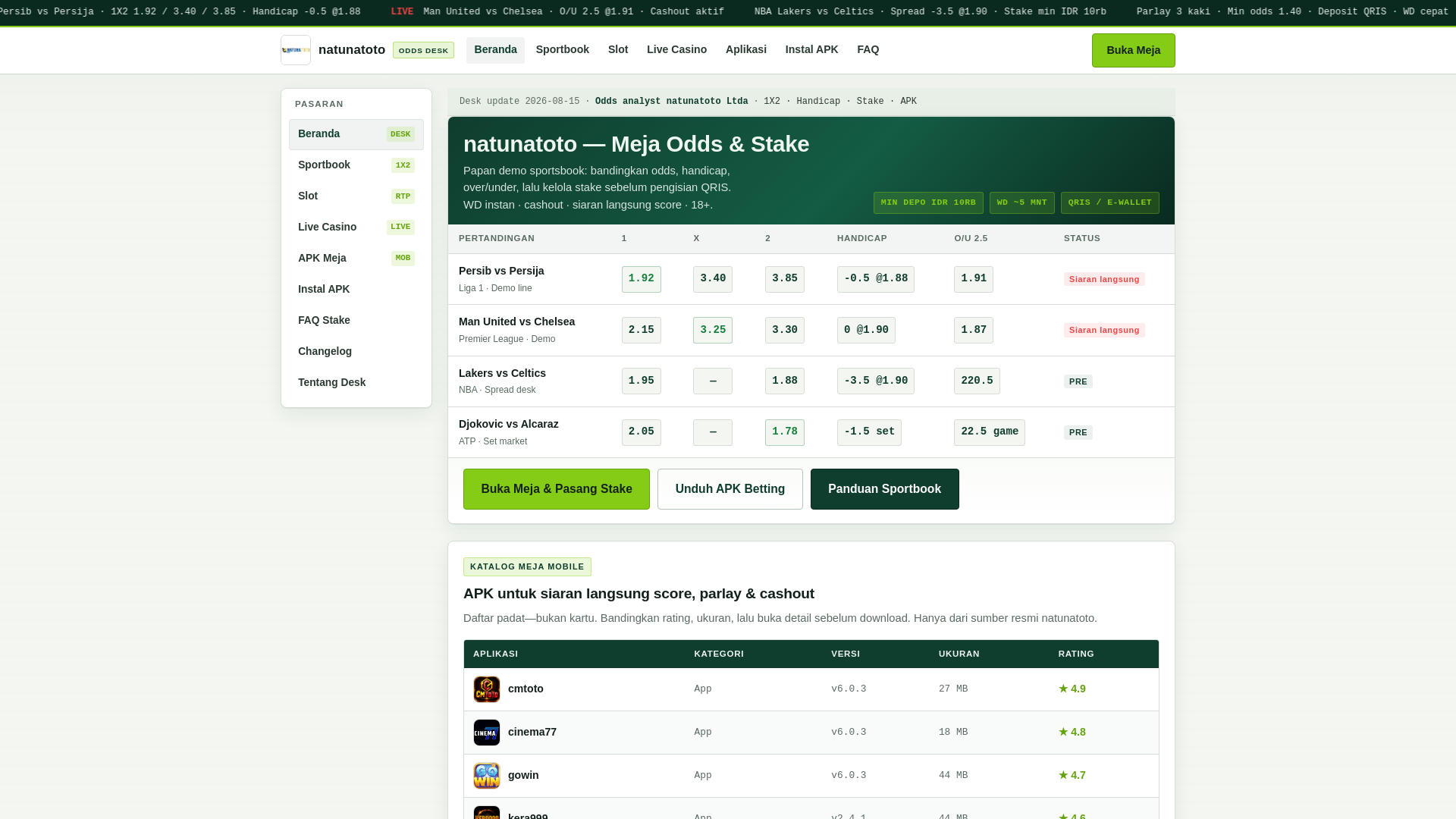Select handicap 0 @1.90
This screenshot has width=1456, height=819.
pos(866,331)
